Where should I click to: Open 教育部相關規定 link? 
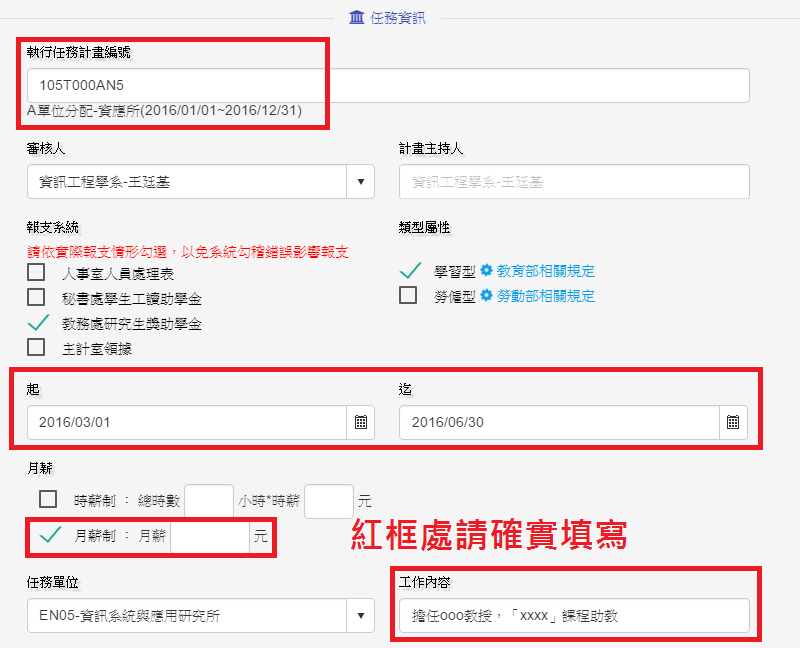click(546, 271)
